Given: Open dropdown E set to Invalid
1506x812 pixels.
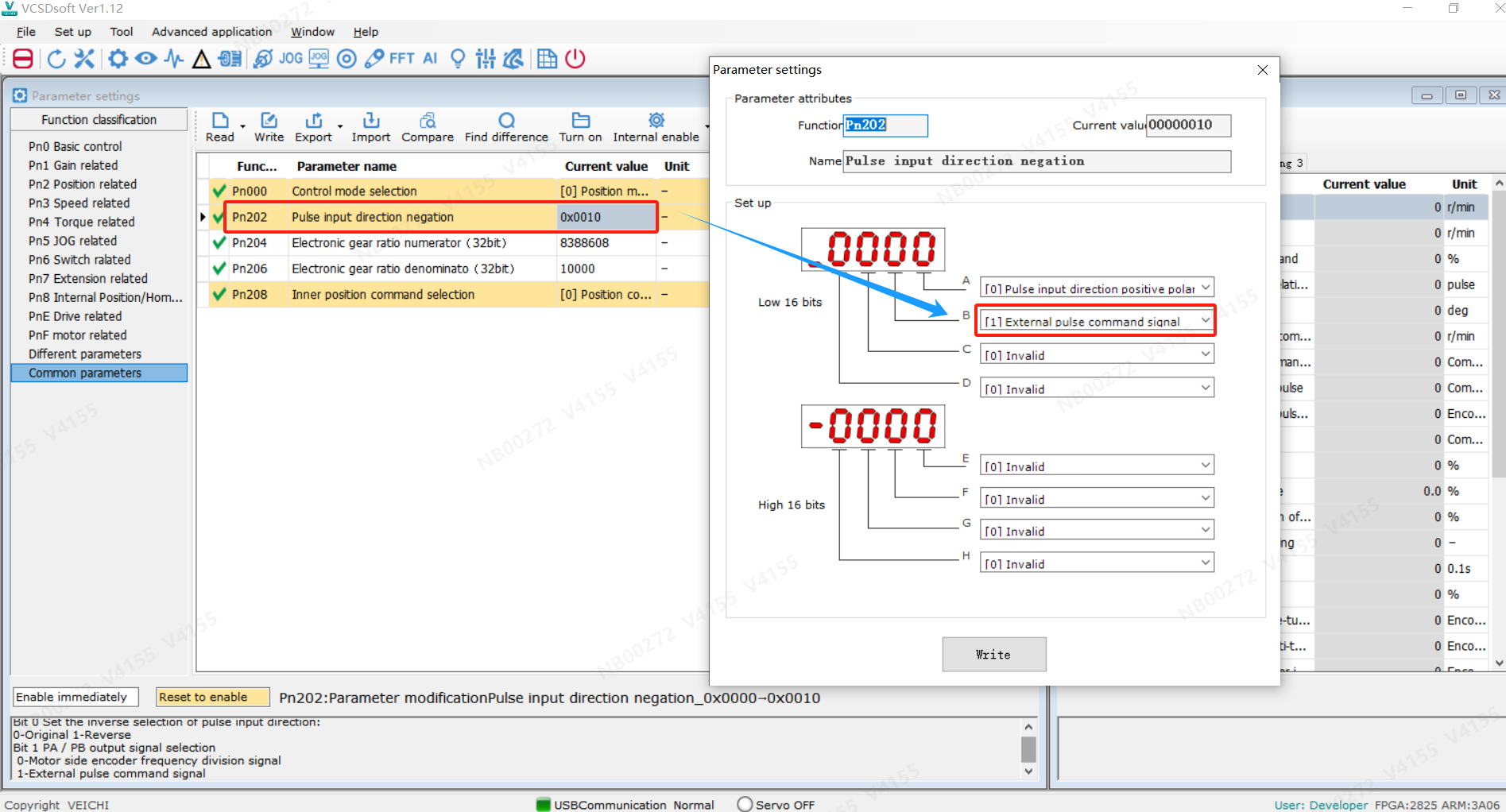Looking at the screenshot, I should [x=1097, y=466].
